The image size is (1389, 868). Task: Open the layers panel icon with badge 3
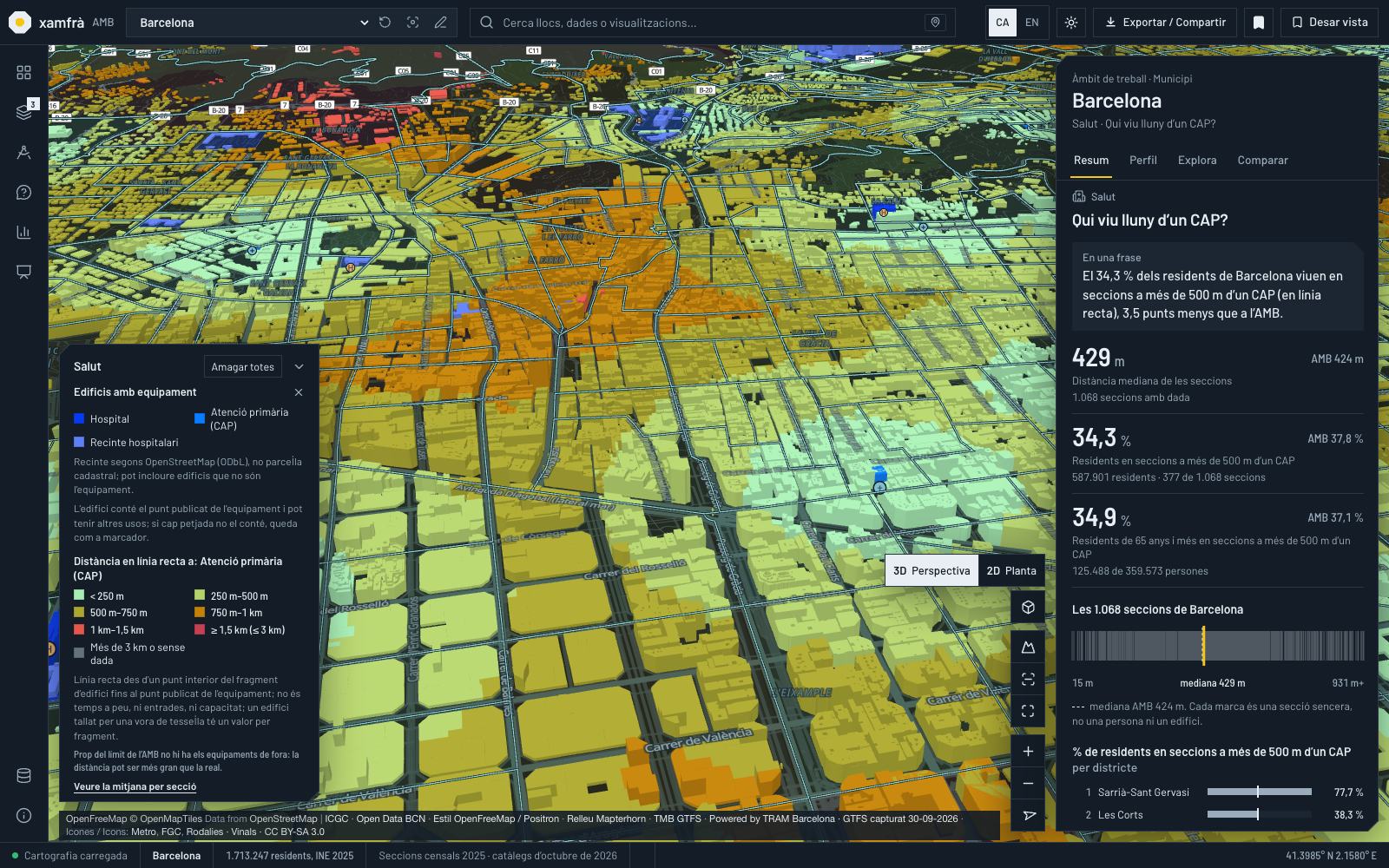click(x=23, y=112)
